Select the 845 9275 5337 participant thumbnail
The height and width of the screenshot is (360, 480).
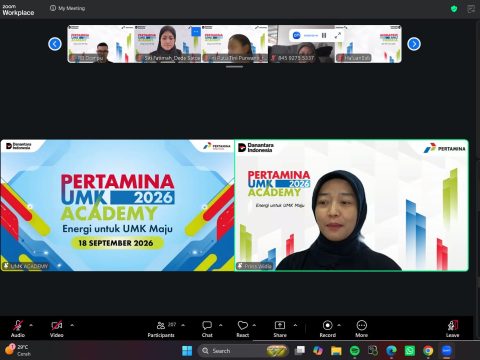coord(301,44)
